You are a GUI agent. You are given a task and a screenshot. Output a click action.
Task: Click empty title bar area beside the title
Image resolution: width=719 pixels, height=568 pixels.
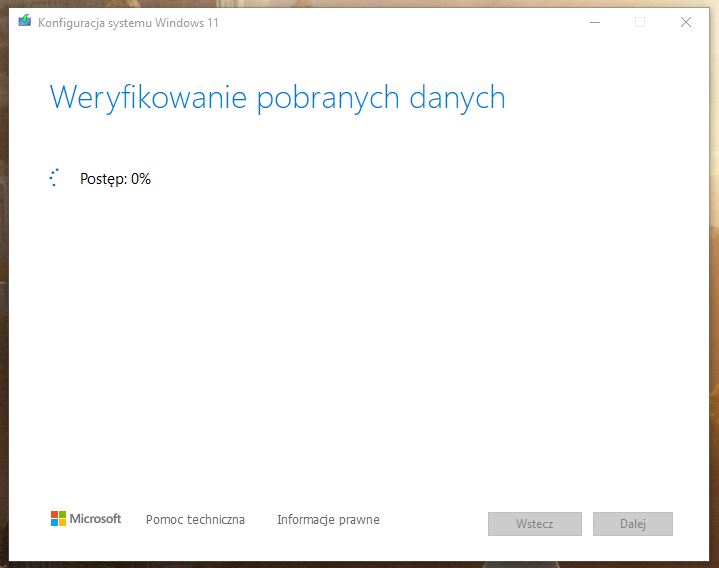(400, 22)
